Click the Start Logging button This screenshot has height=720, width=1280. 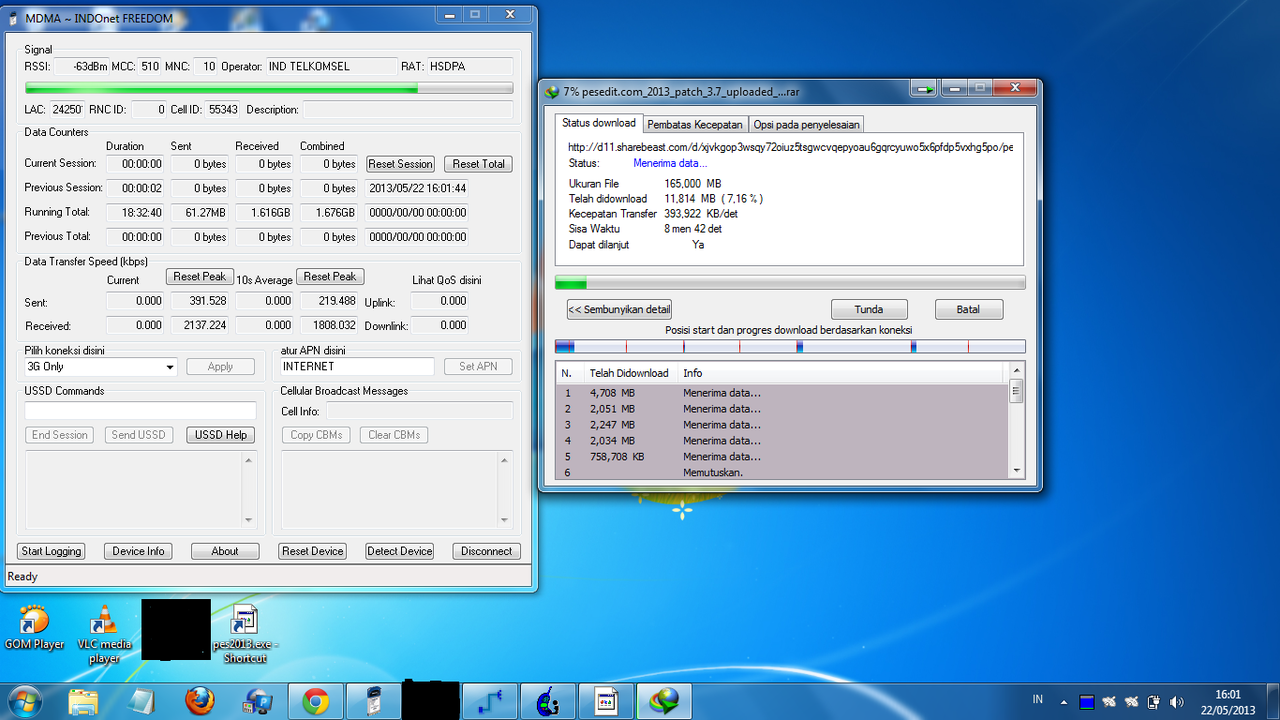tap(51, 551)
